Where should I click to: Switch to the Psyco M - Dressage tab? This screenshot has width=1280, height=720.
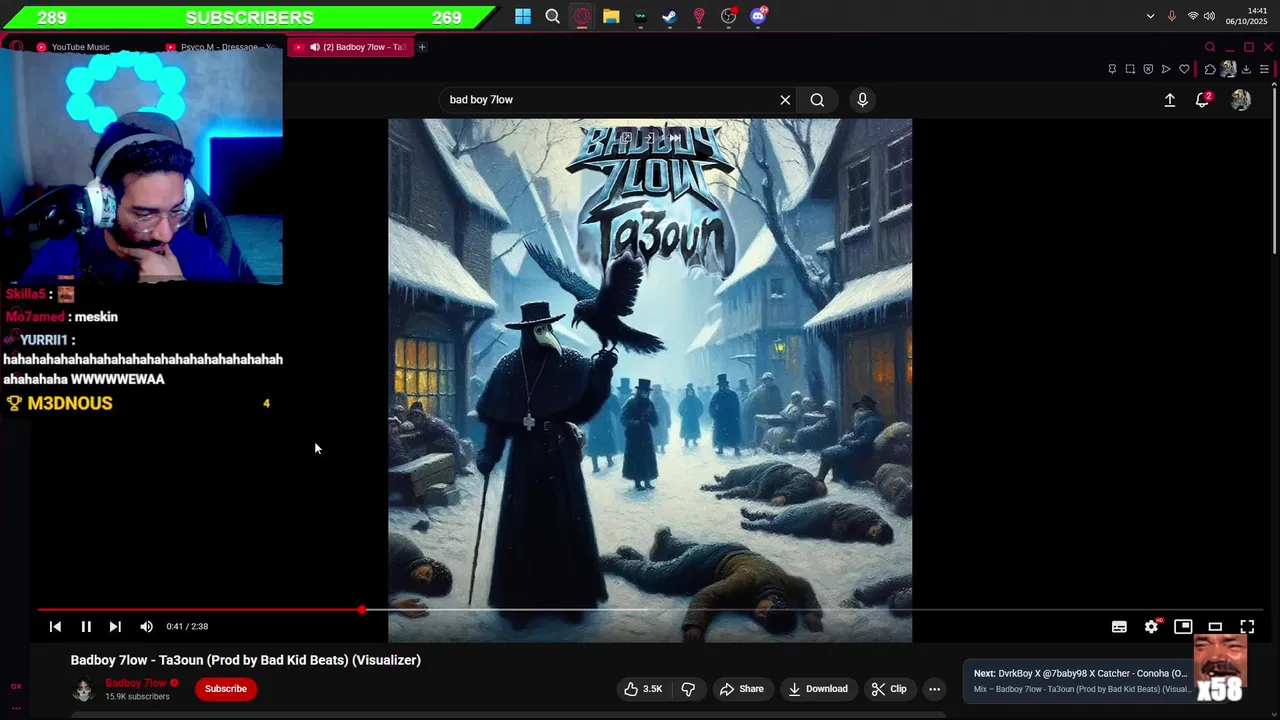click(x=221, y=47)
